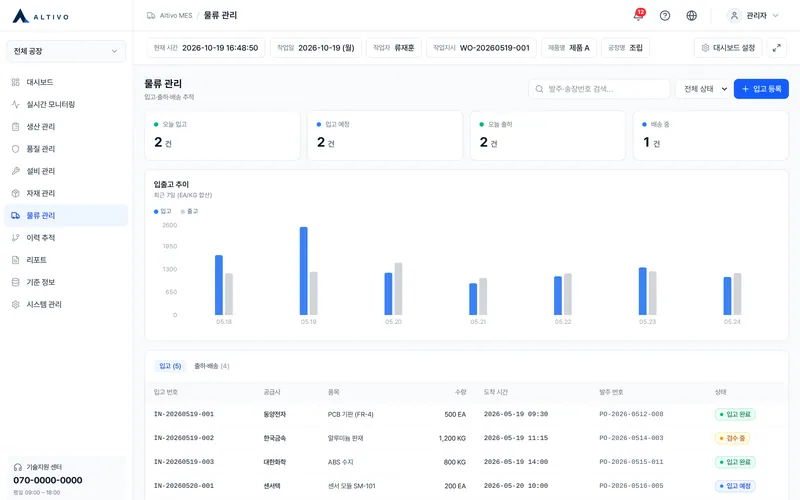Open the 배송 중 summary card
The image size is (800, 500).
[x=711, y=136]
